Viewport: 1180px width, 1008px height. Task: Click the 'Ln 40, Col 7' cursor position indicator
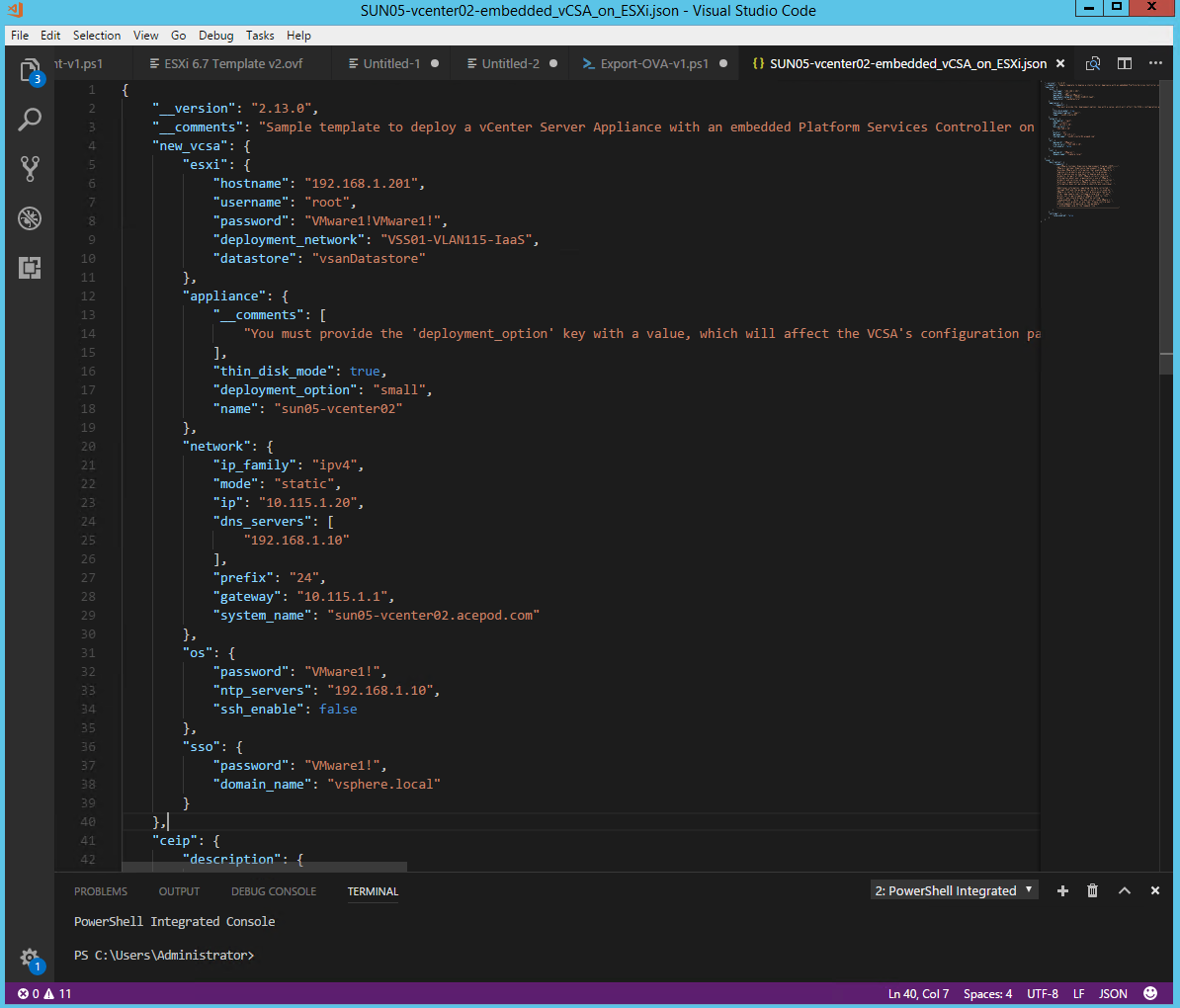click(918, 994)
